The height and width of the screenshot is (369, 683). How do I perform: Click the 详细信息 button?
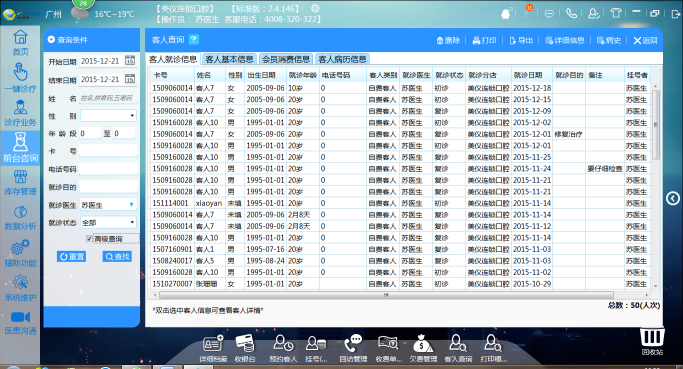[565, 41]
